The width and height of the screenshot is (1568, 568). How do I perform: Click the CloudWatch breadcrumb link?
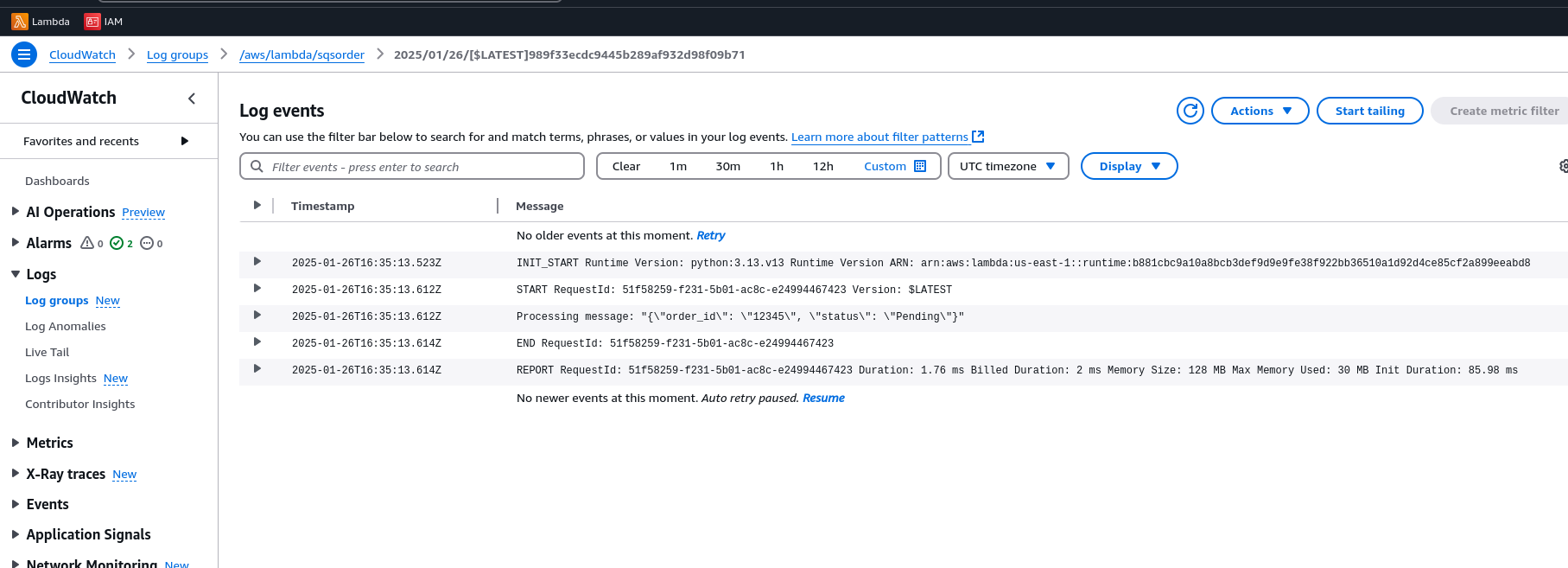pos(82,54)
